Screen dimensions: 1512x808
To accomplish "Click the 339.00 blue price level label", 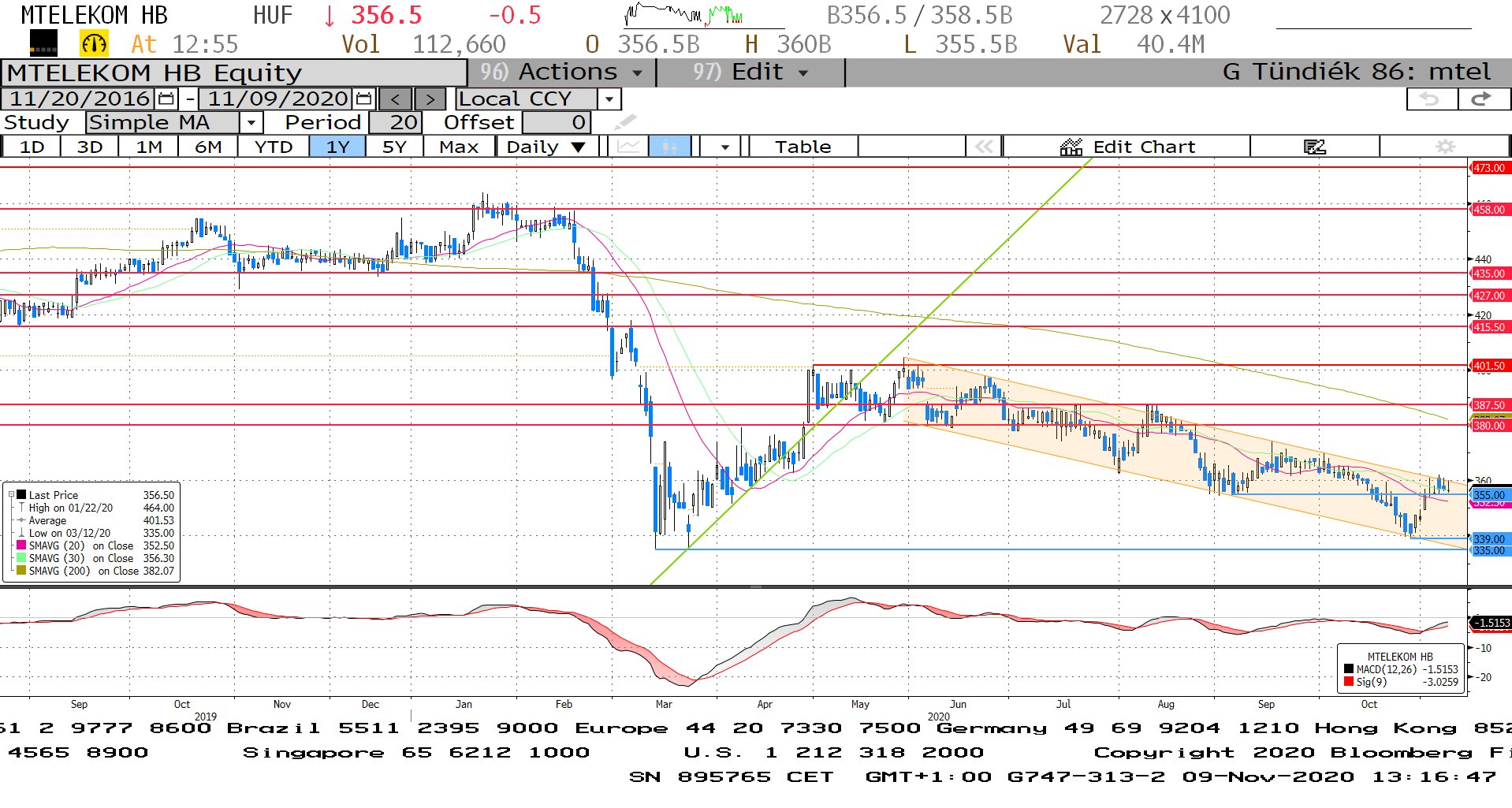I will 1489,539.
